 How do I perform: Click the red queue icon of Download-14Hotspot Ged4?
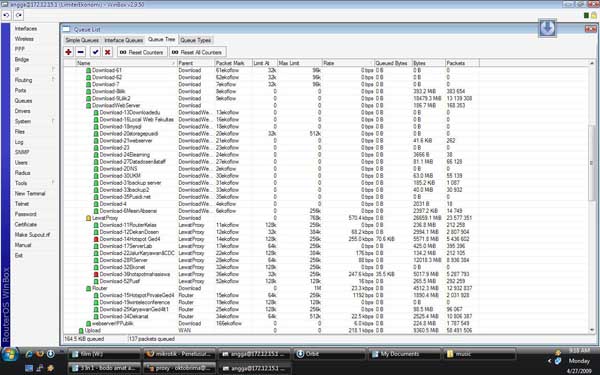[96, 239]
